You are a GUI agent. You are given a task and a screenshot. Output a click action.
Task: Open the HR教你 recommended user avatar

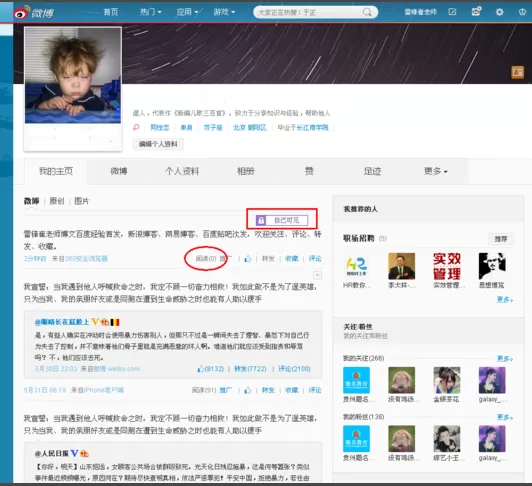(356, 266)
